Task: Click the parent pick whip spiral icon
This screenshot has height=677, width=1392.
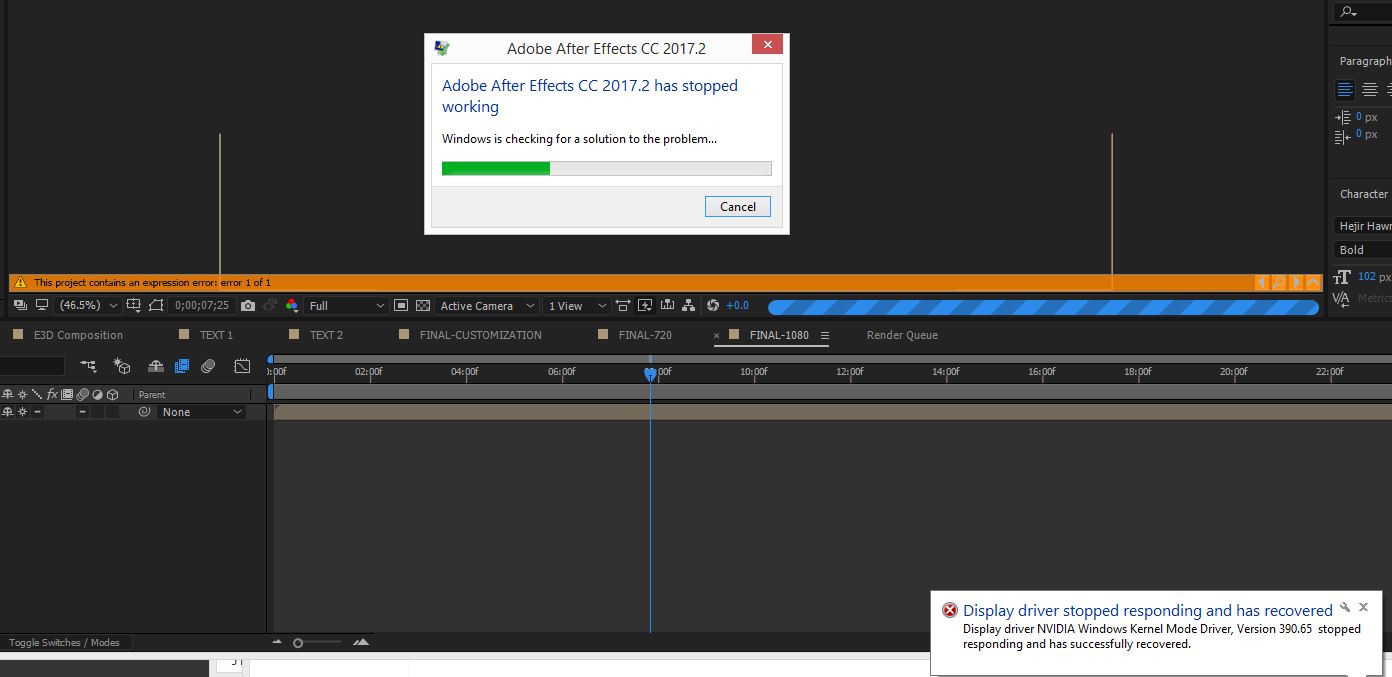Action: point(144,412)
